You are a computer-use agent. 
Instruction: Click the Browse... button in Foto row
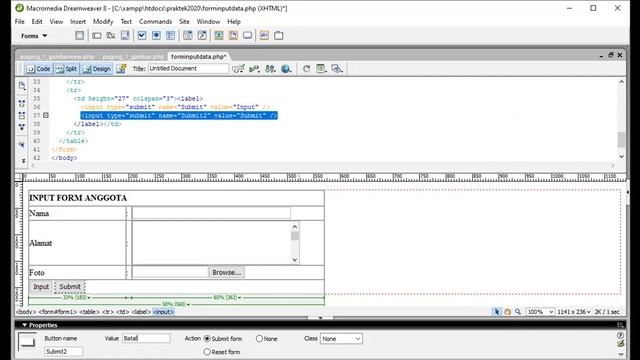pos(227,272)
